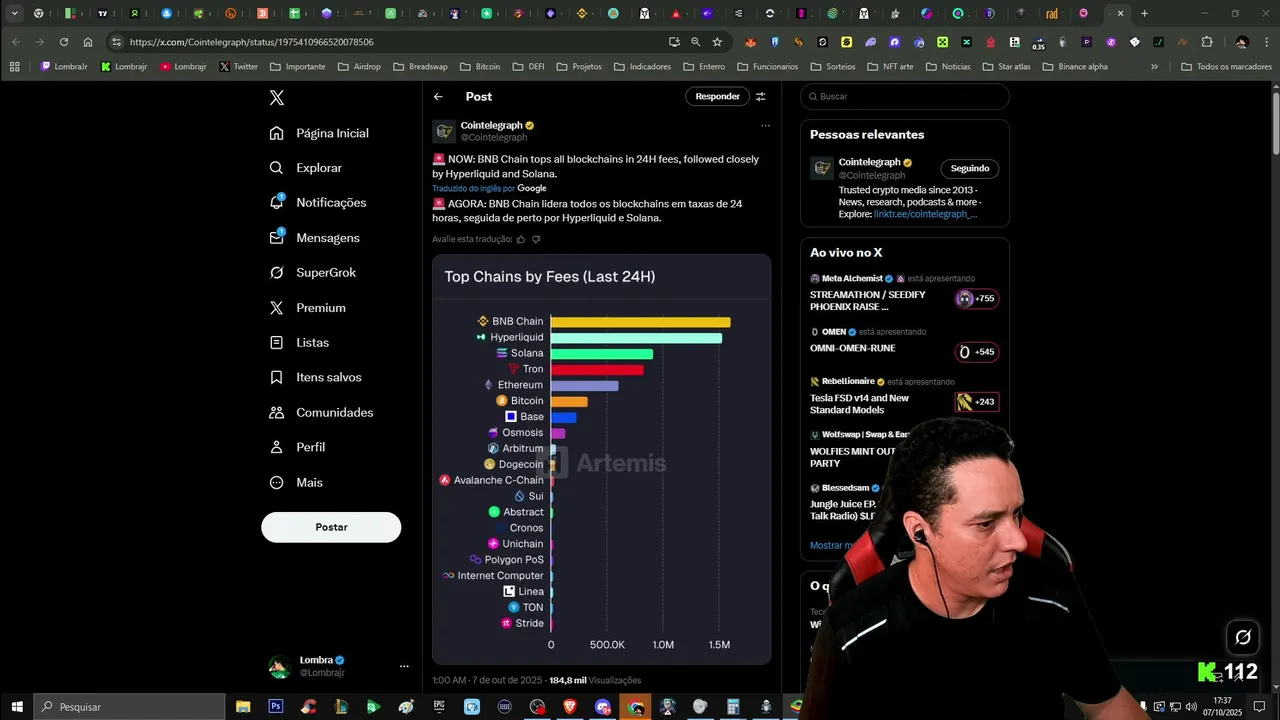The image size is (1280, 720).
Task: Open Perfil in the sidebar
Action: point(297,447)
